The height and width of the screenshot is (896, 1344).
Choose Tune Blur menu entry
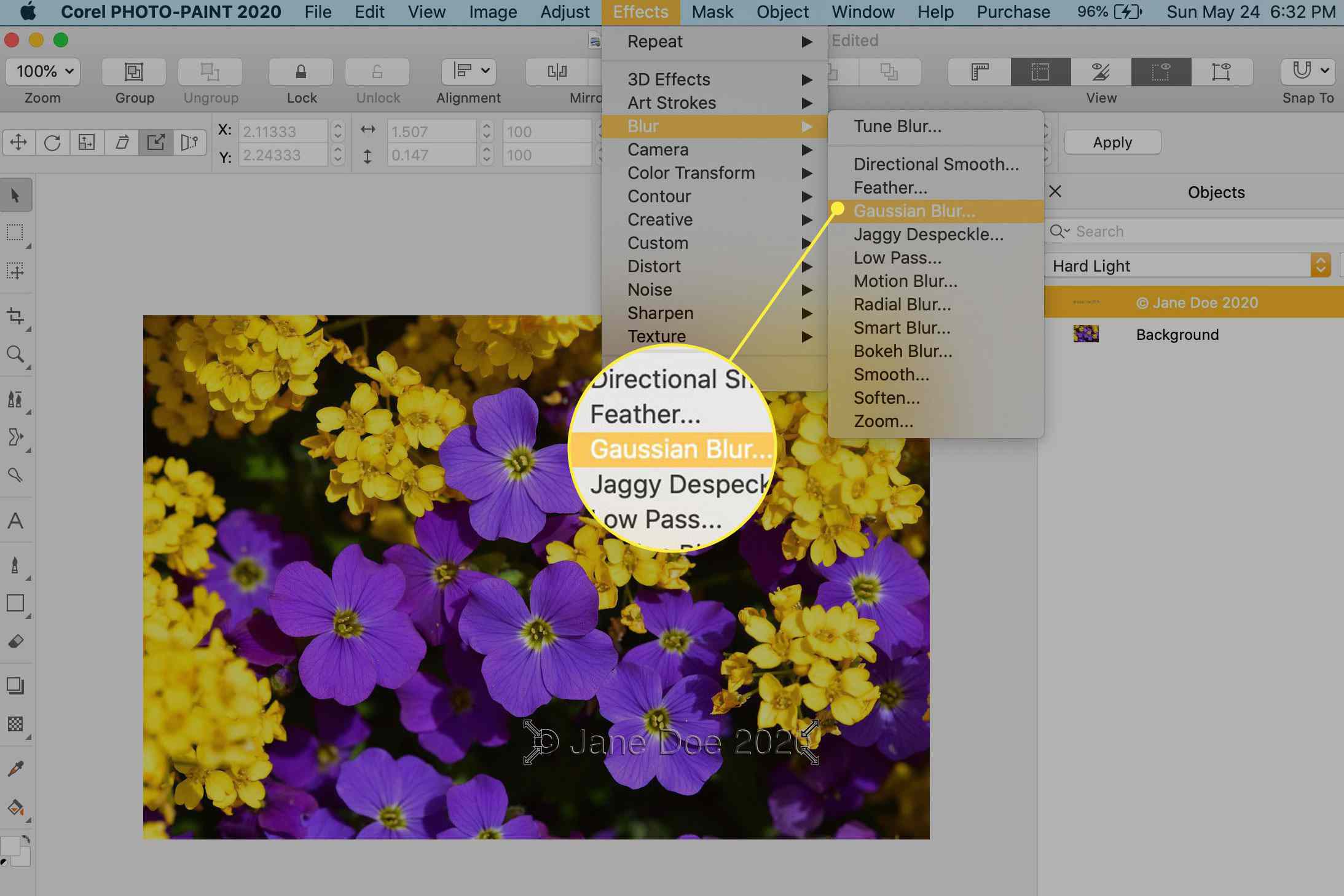(x=936, y=126)
